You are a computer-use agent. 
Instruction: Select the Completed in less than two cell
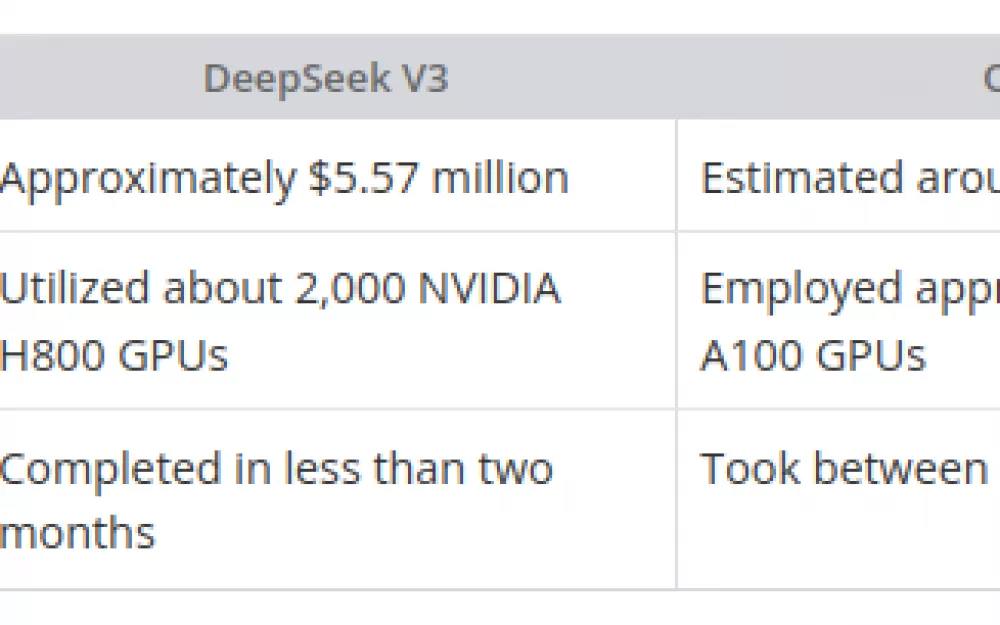tap(337, 499)
